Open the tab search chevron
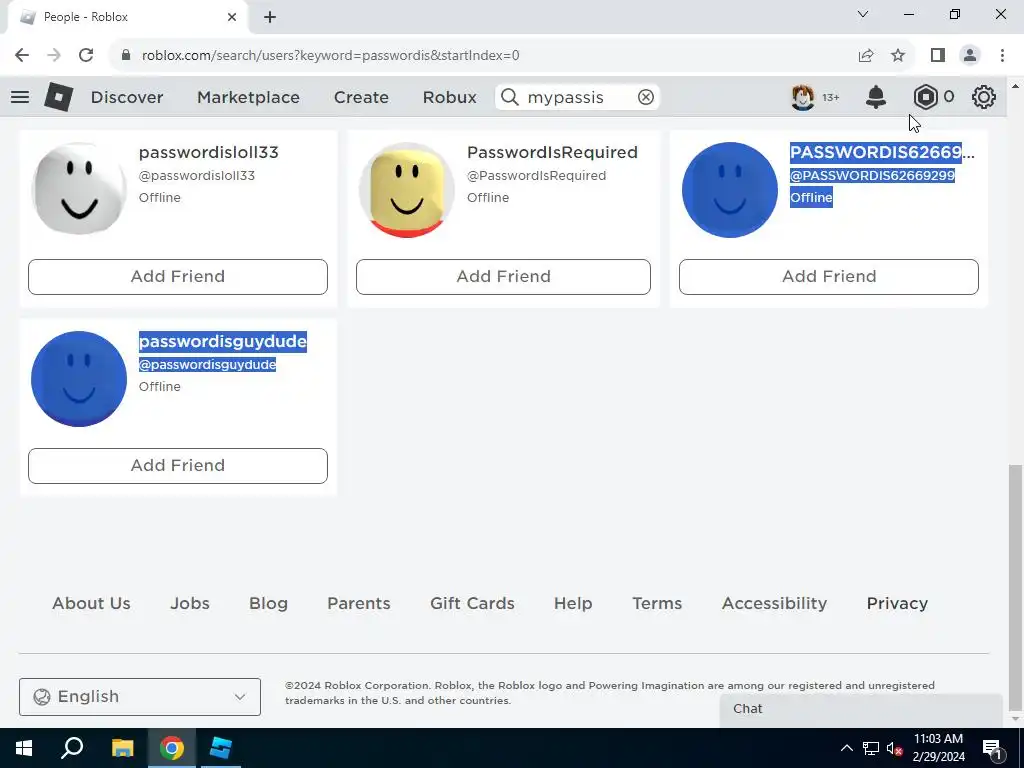1024x768 pixels. (863, 14)
